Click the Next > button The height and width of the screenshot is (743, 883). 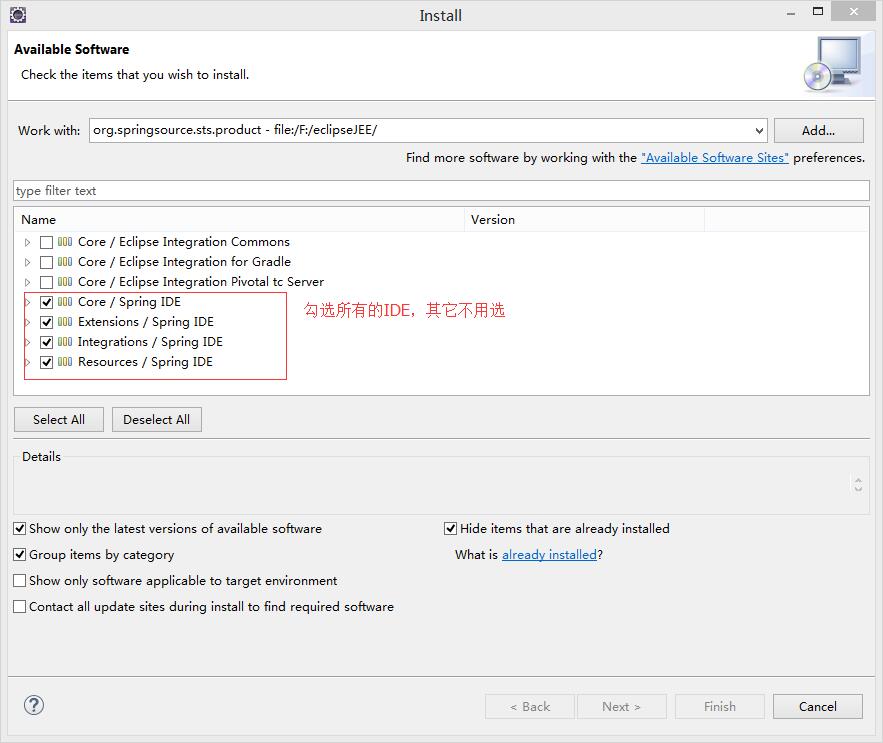click(622, 706)
